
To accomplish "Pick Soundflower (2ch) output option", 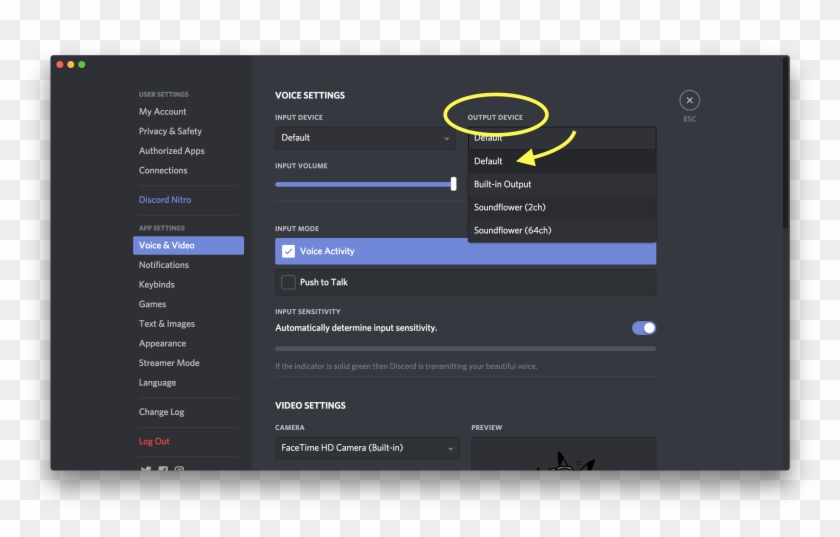I will click(x=562, y=207).
